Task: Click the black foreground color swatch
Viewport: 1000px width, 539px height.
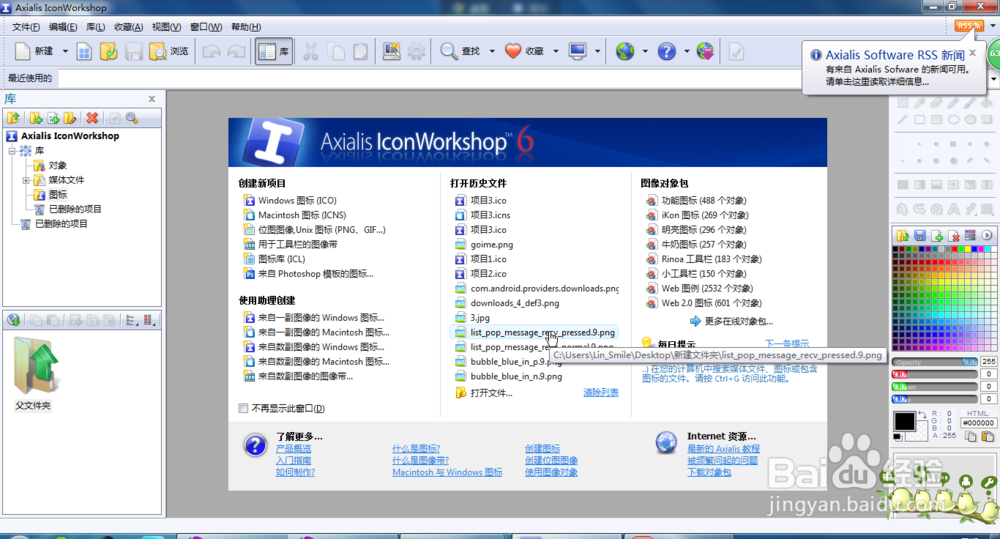Action: 904,421
